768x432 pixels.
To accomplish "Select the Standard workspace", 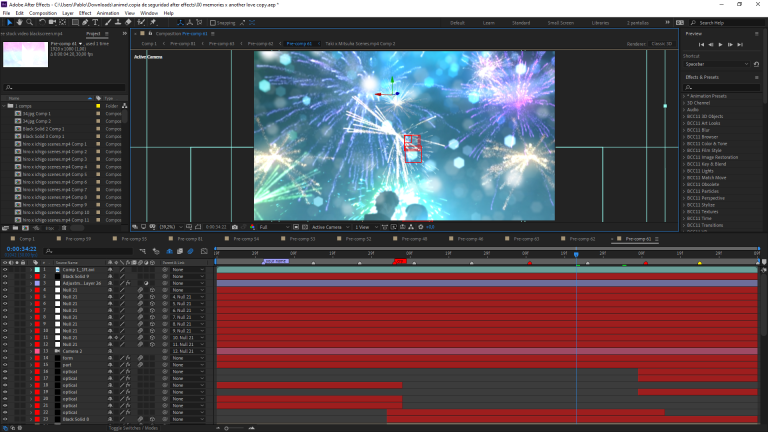I will pyautogui.click(x=521, y=23).
